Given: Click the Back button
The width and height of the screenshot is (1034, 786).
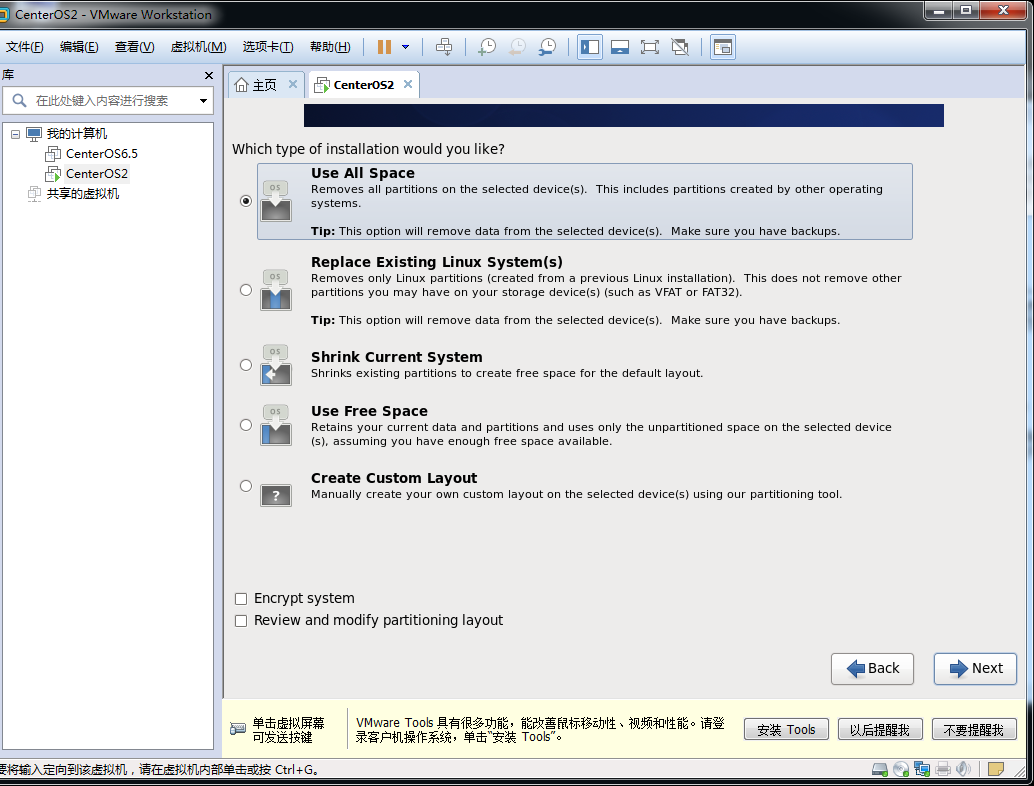Looking at the screenshot, I should click(872, 669).
